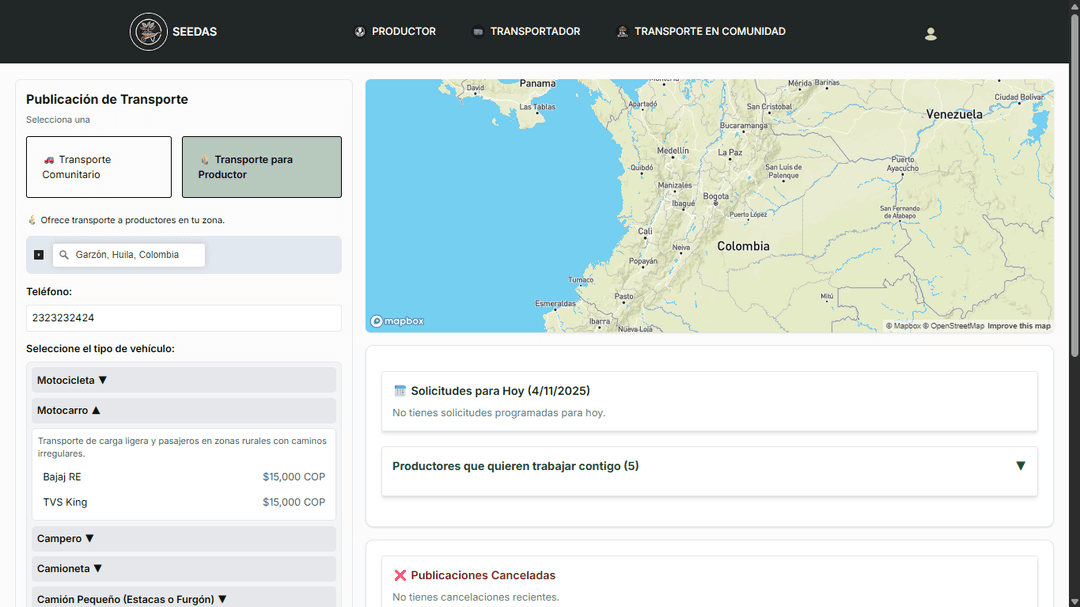Expand the Motocicleta vehicle section
1080x607 pixels.
click(x=184, y=380)
